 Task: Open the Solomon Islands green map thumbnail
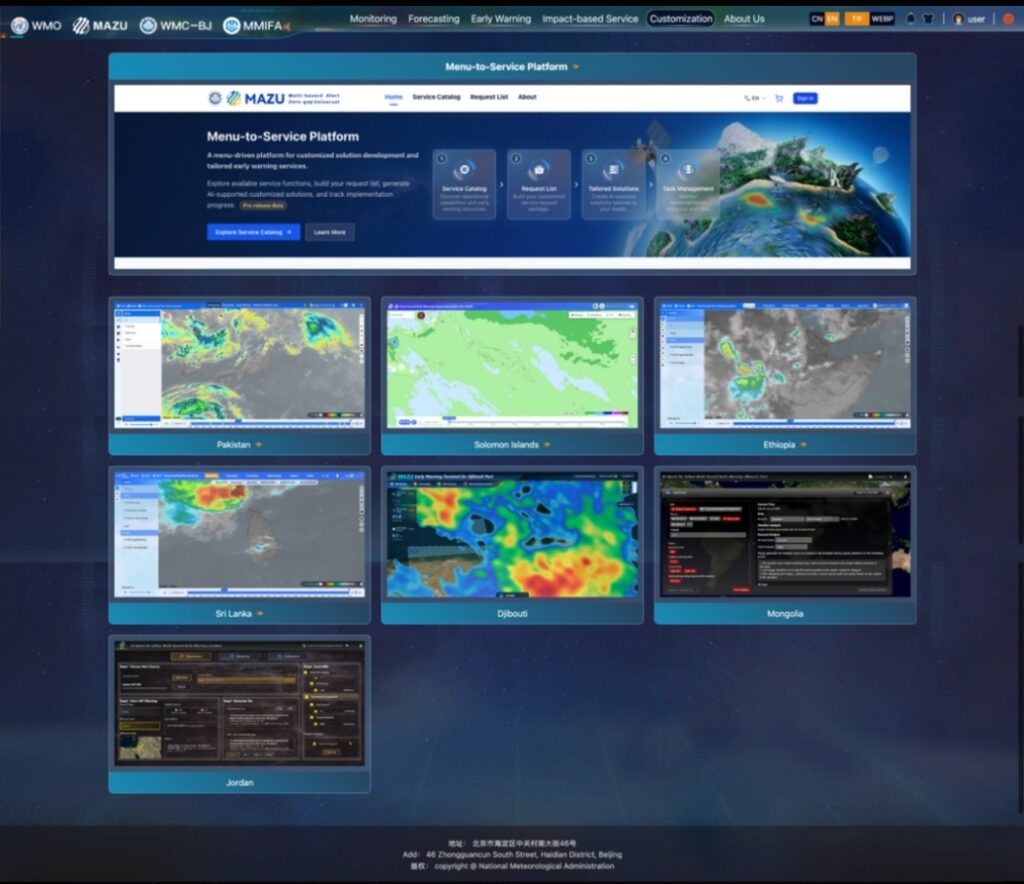coord(513,365)
